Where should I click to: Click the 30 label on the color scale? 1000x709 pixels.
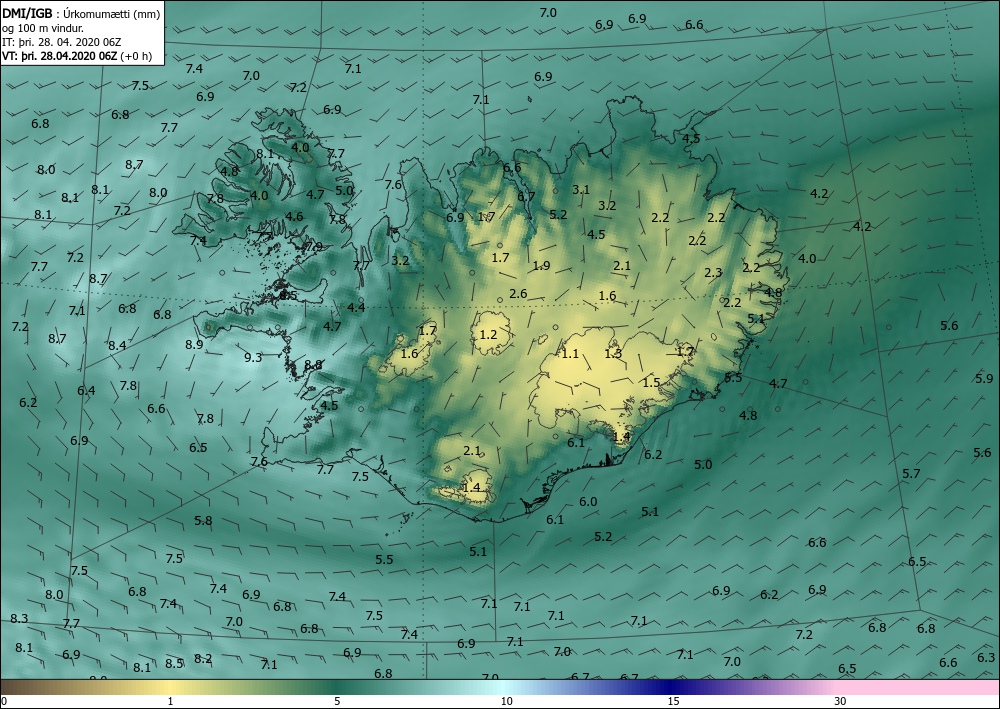coord(840,701)
